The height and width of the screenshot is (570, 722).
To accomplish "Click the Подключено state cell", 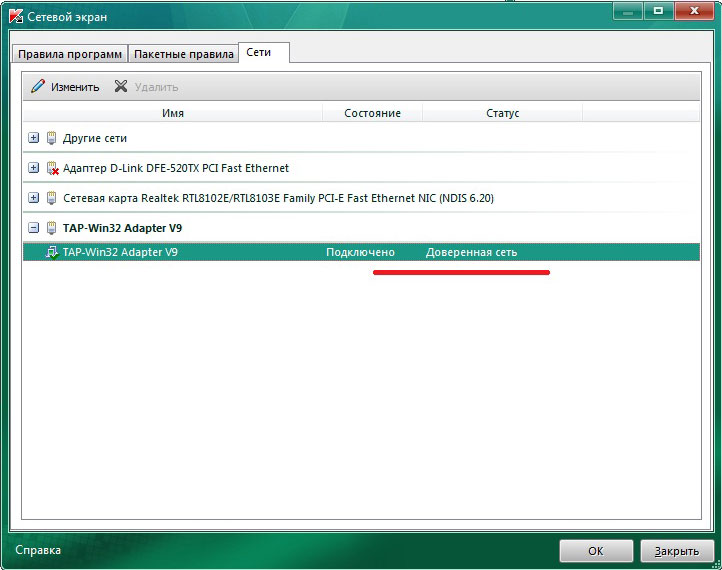I will [360, 252].
